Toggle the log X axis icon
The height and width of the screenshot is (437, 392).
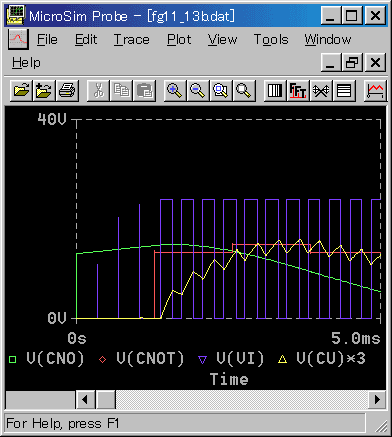[x=275, y=90]
